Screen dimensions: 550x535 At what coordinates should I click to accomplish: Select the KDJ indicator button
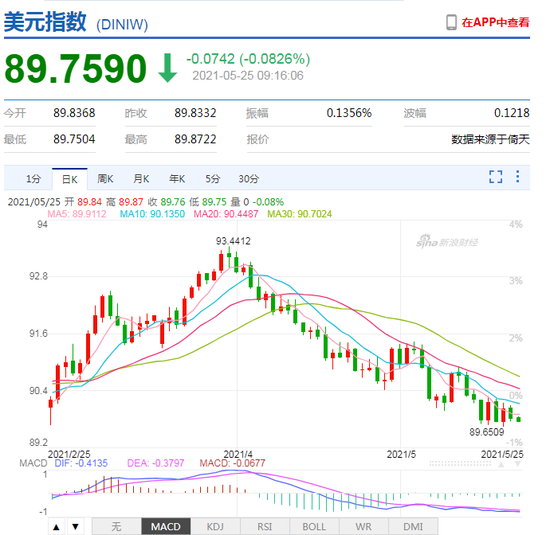(215, 527)
